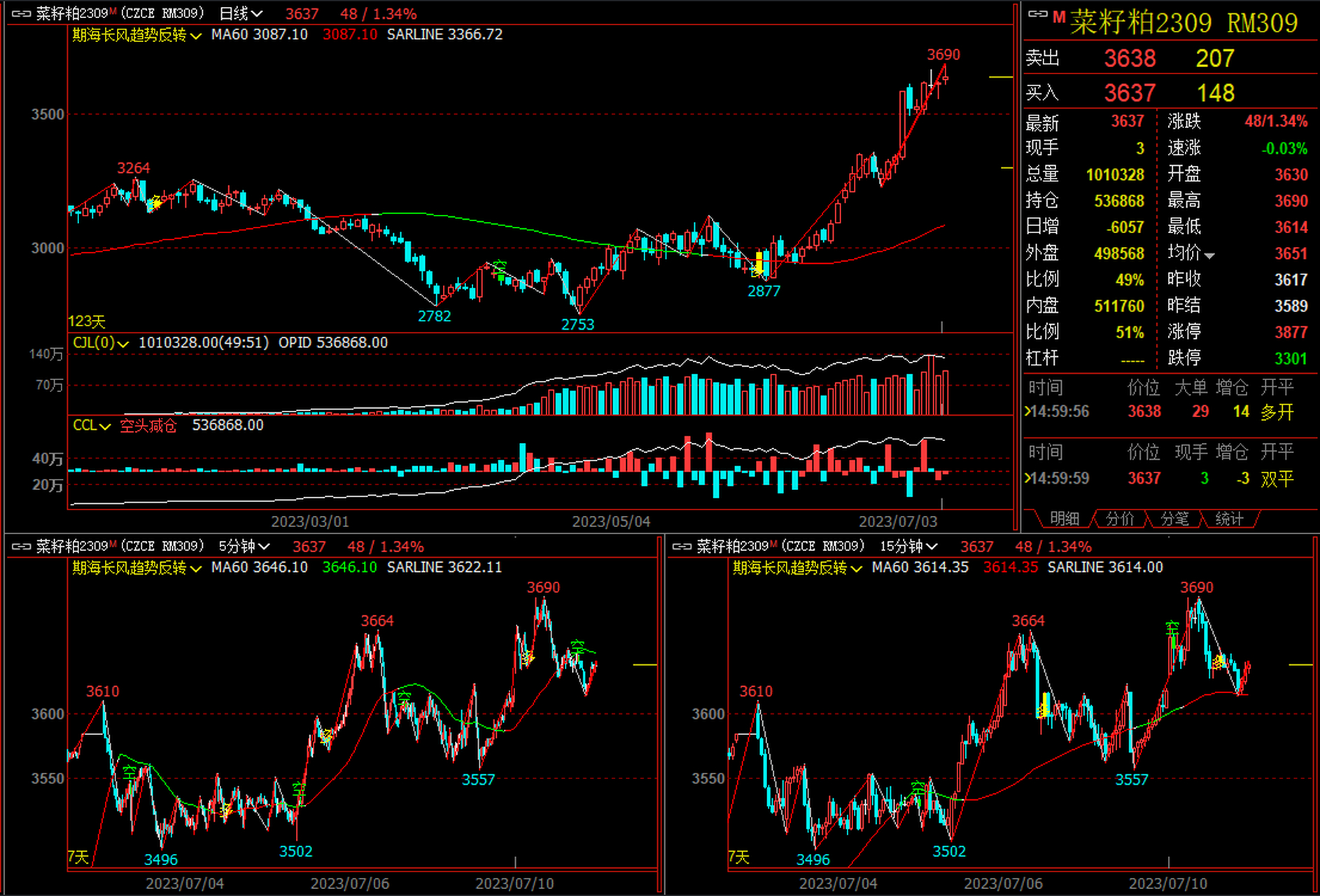Screen dimensions: 1320x896
Task: Click the 3610 peak label on 15-minute chart
Action: [x=756, y=692]
